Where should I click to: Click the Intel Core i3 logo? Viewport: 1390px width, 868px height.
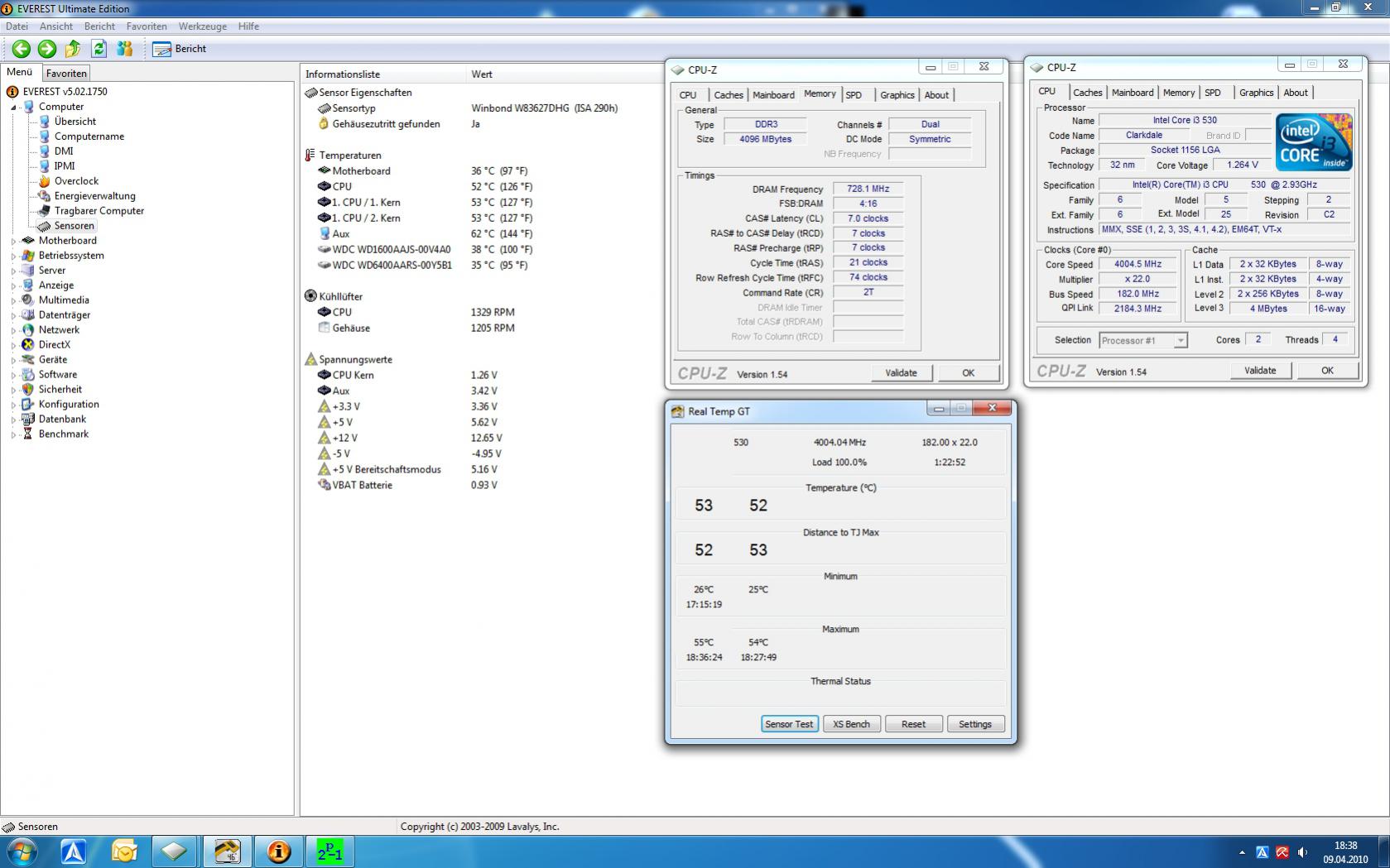pyautogui.click(x=1314, y=142)
